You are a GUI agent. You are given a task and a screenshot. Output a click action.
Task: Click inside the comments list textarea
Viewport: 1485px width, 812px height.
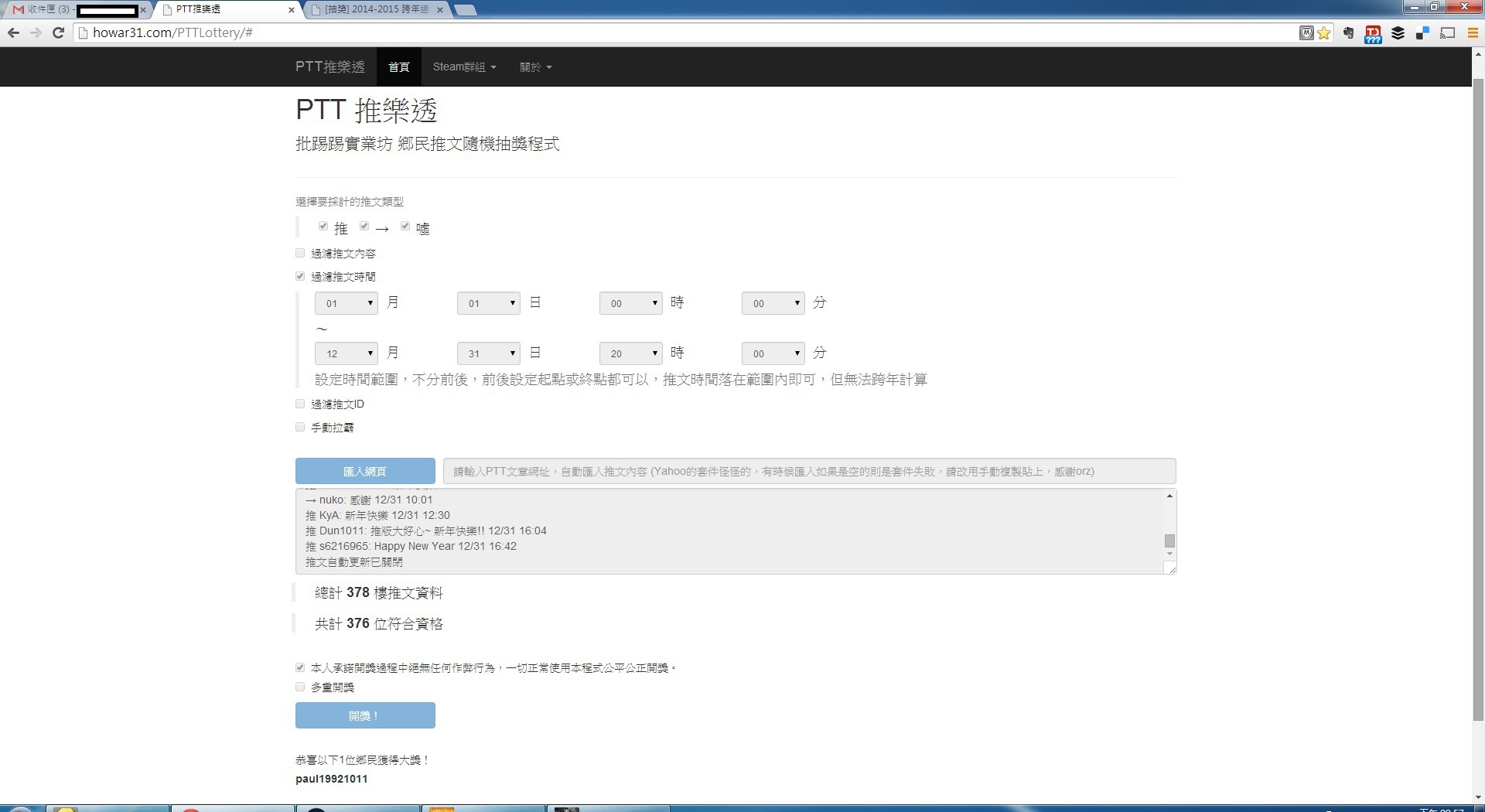click(729, 531)
